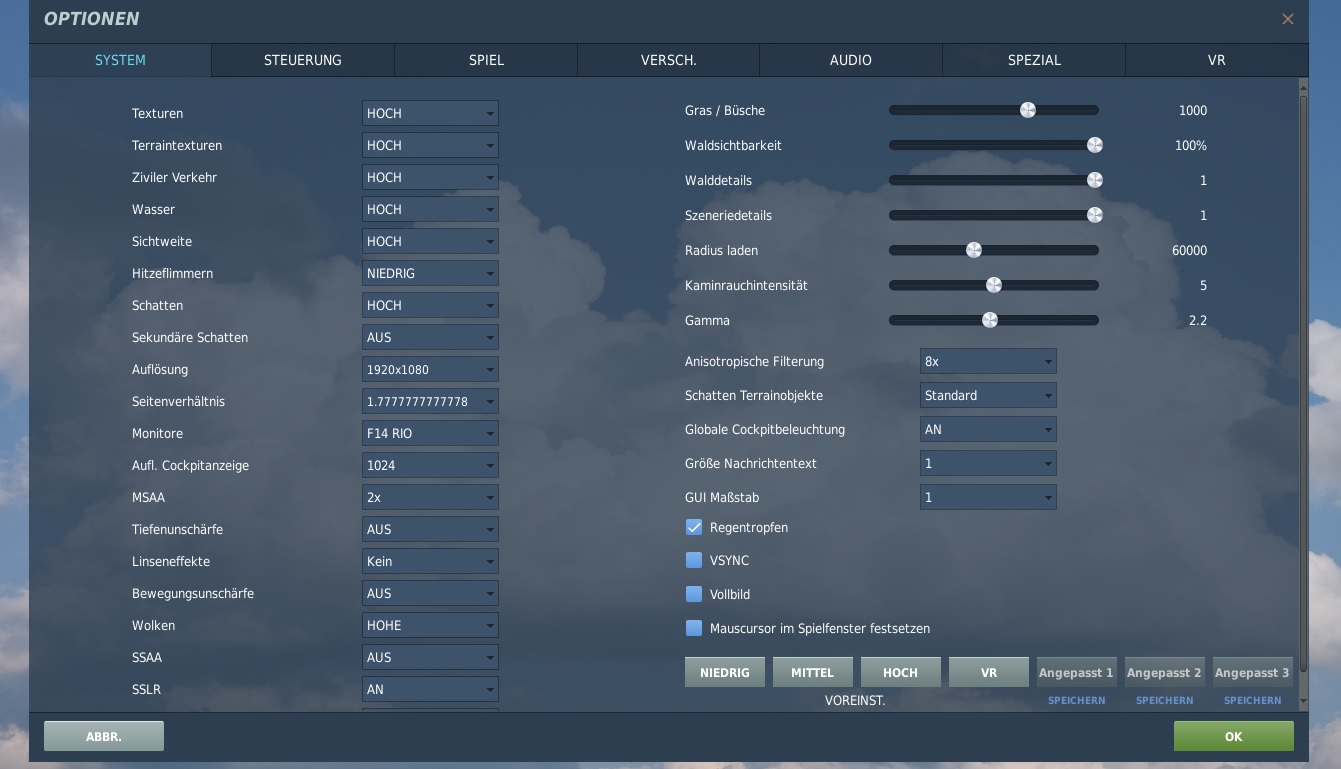This screenshot has width=1341, height=769.
Task: Expand the Auflösung dropdown showing 1920x1080
Action: [x=430, y=369]
